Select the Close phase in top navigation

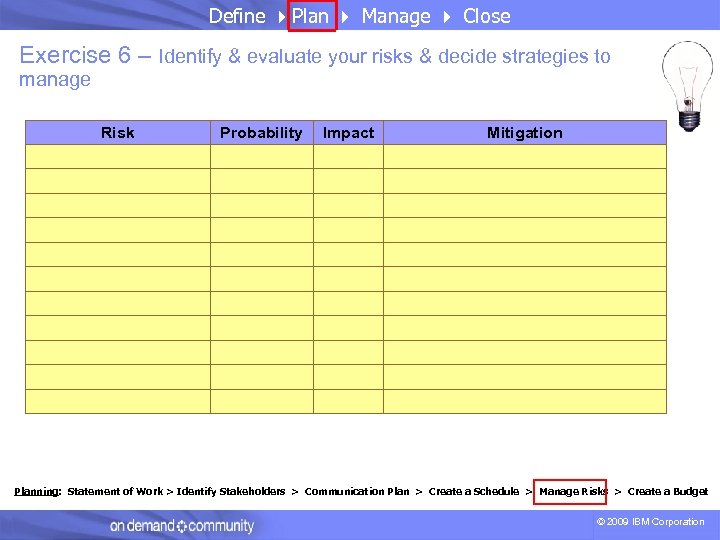click(486, 16)
